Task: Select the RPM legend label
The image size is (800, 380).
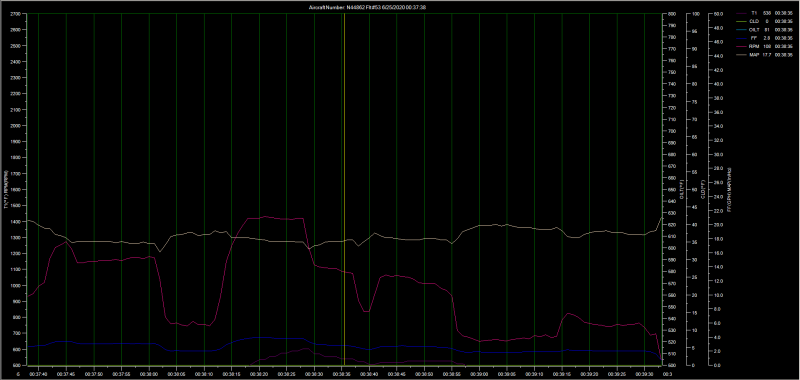Action: [x=754, y=46]
